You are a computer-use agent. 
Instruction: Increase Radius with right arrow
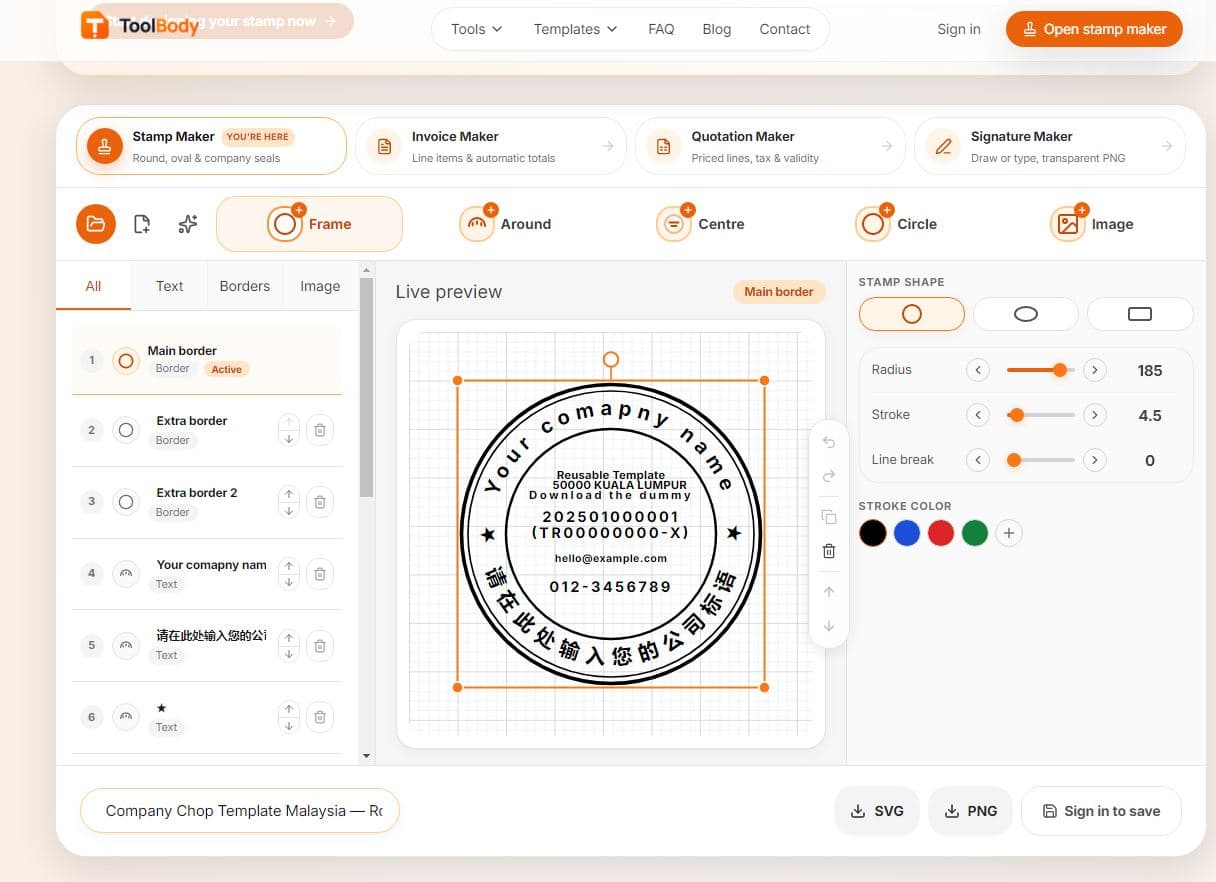[1095, 370]
